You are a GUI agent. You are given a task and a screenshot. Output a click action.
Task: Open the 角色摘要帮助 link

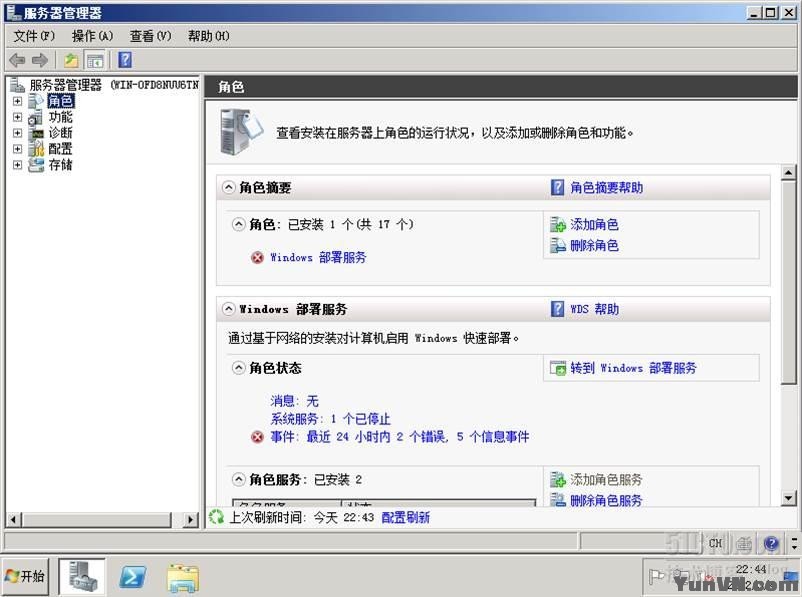point(607,188)
